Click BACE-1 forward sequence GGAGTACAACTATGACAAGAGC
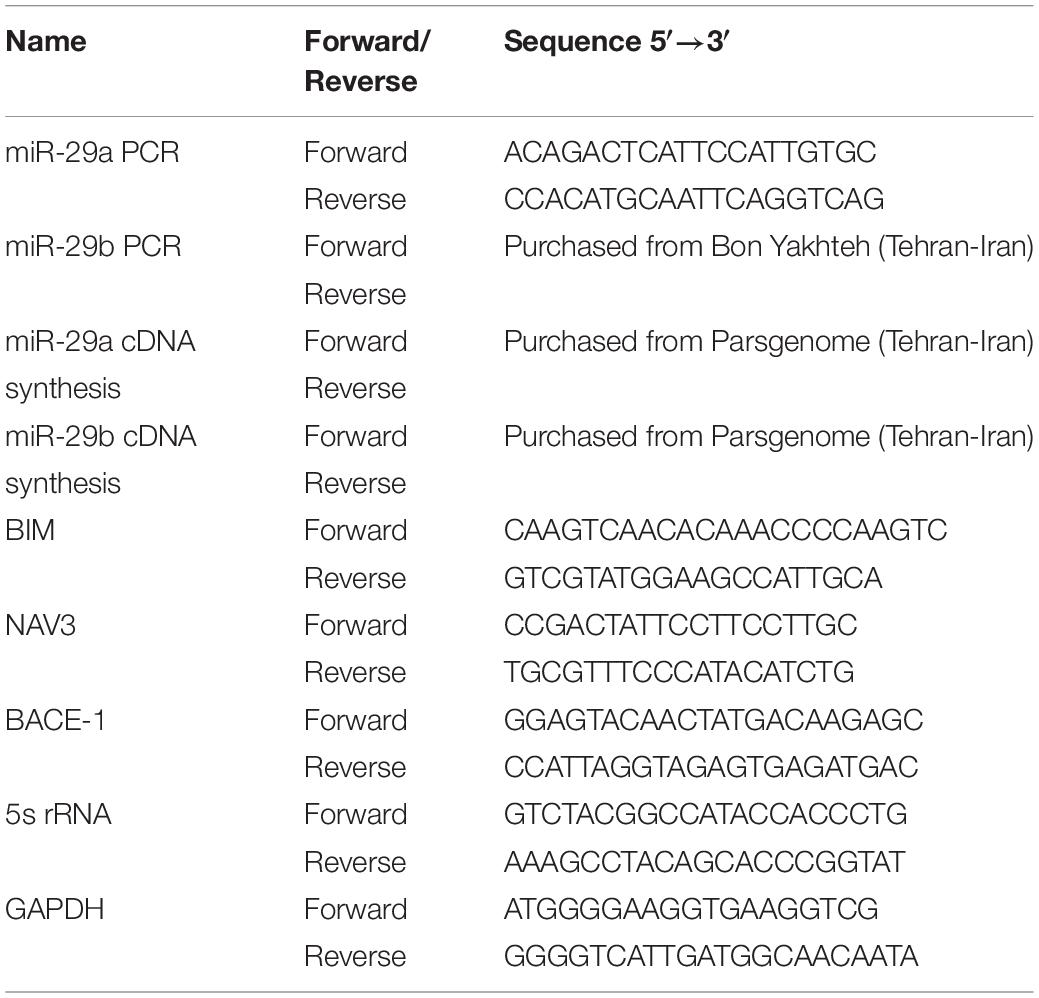Image resolution: width=1039 pixels, height=998 pixels. (x=713, y=720)
